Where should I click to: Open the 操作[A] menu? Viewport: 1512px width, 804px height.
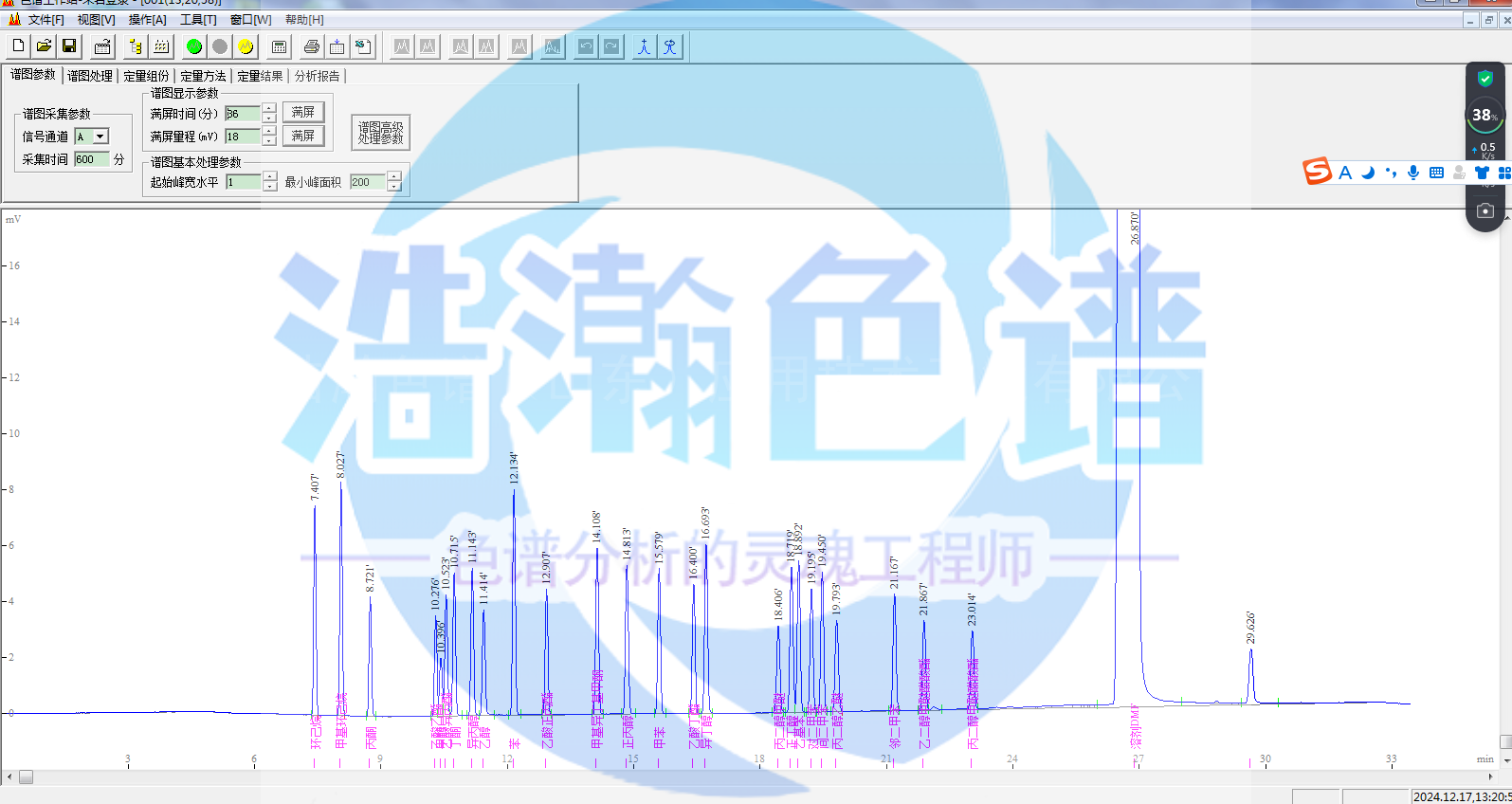click(147, 20)
